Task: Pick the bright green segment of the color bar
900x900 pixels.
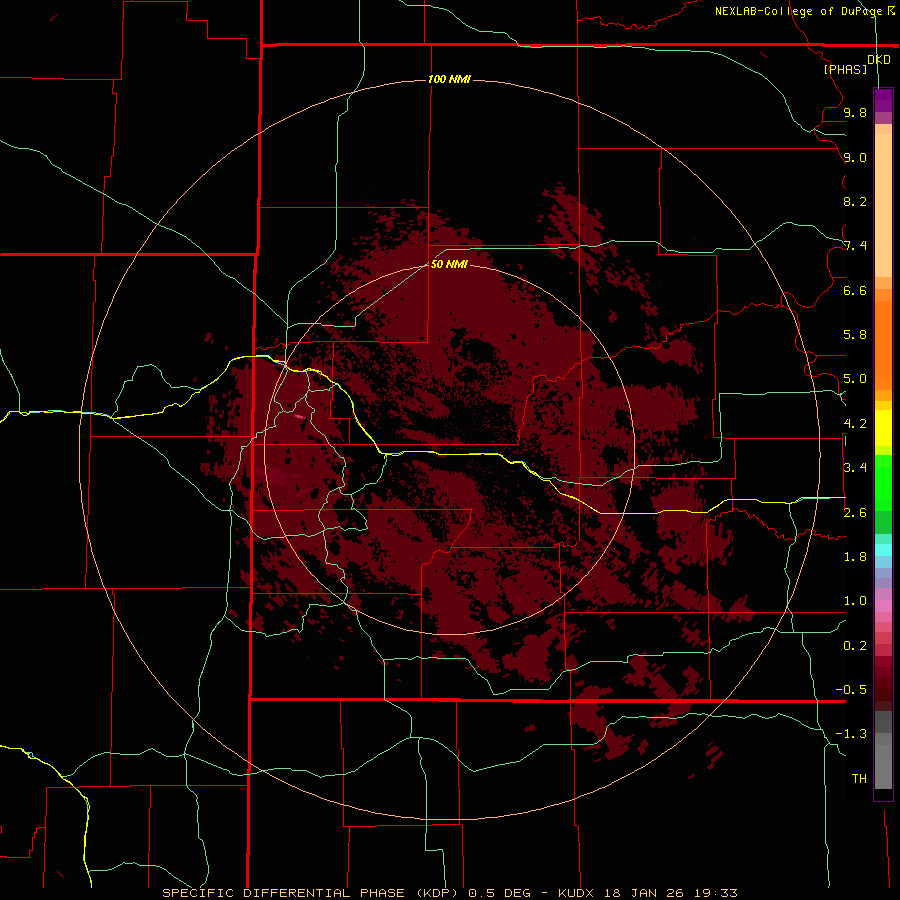Action: [x=883, y=482]
